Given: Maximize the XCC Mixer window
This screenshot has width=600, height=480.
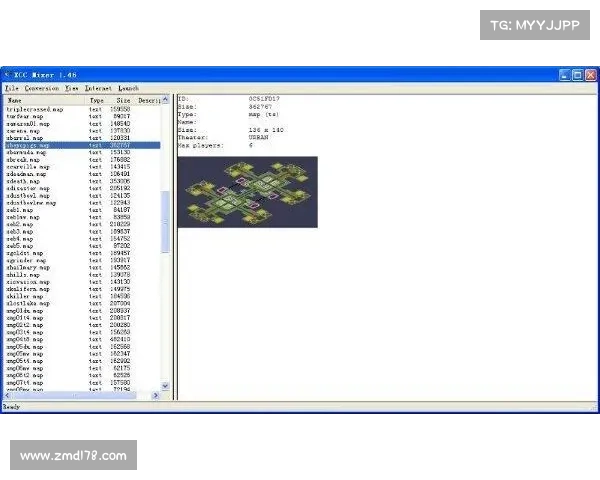Looking at the screenshot, I should pyautogui.click(x=578, y=75).
